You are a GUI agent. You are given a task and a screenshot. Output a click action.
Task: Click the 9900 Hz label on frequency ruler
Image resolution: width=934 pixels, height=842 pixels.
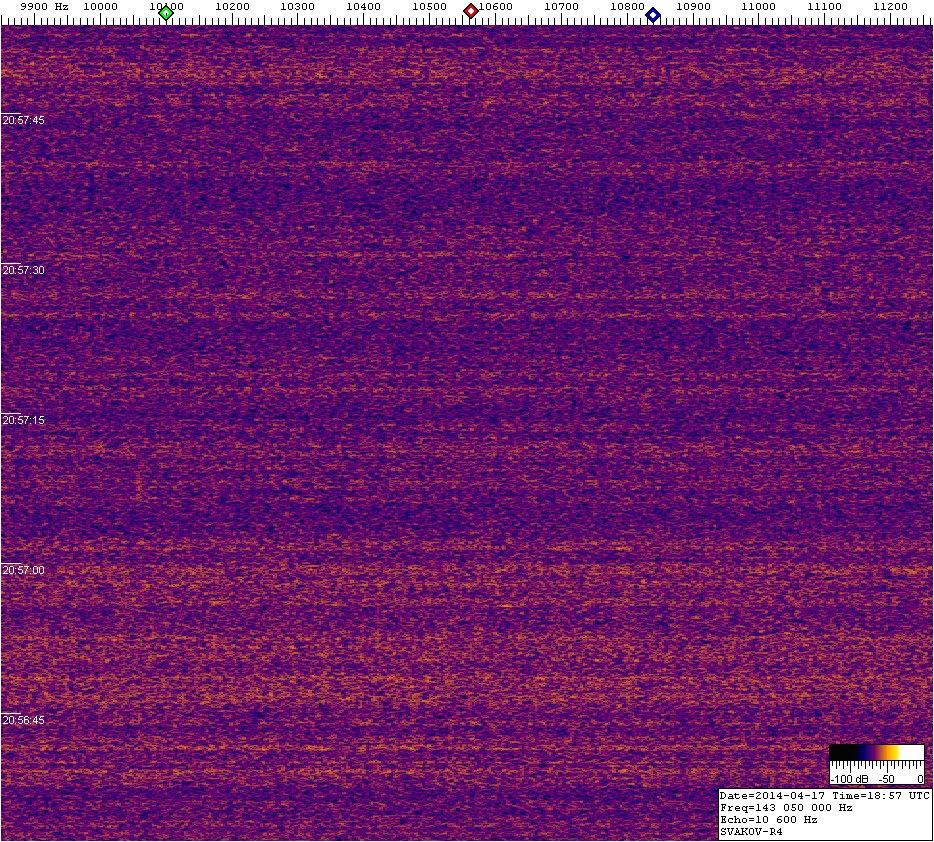pos(44,6)
